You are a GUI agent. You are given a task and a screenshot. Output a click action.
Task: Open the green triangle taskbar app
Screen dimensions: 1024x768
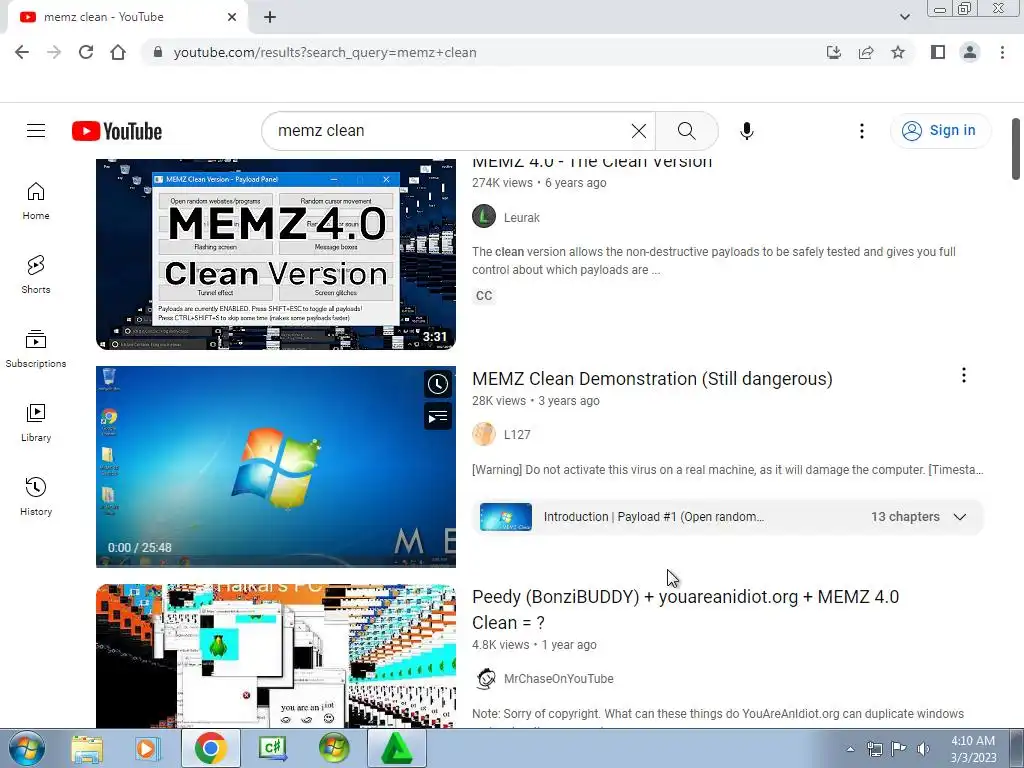pyautogui.click(x=396, y=748)
